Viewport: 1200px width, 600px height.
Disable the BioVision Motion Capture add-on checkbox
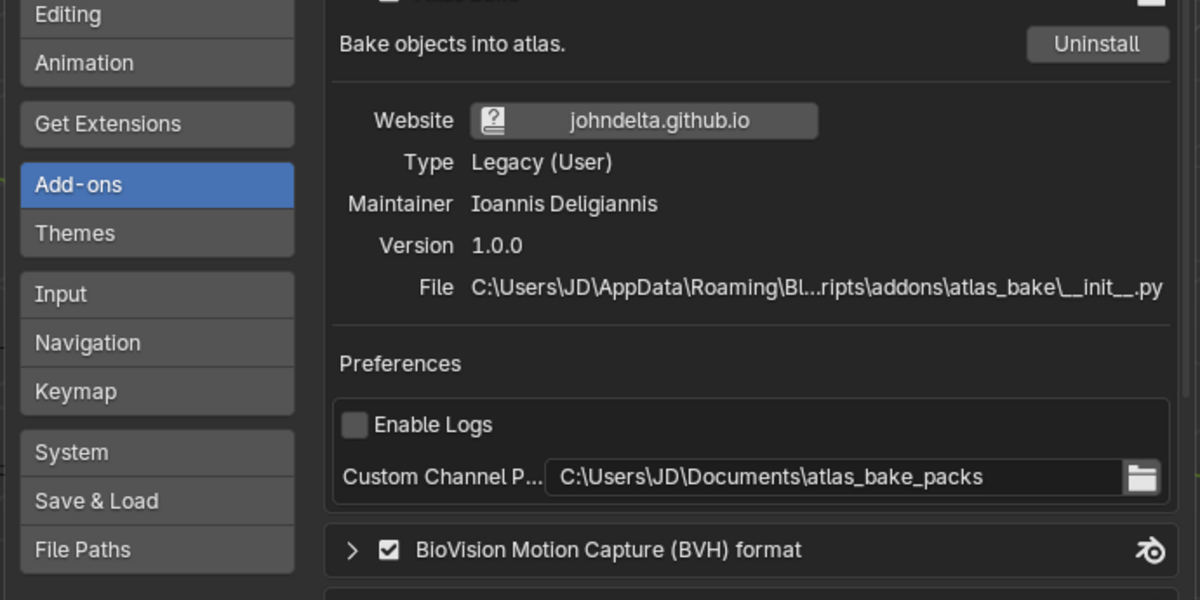point(389,550)
